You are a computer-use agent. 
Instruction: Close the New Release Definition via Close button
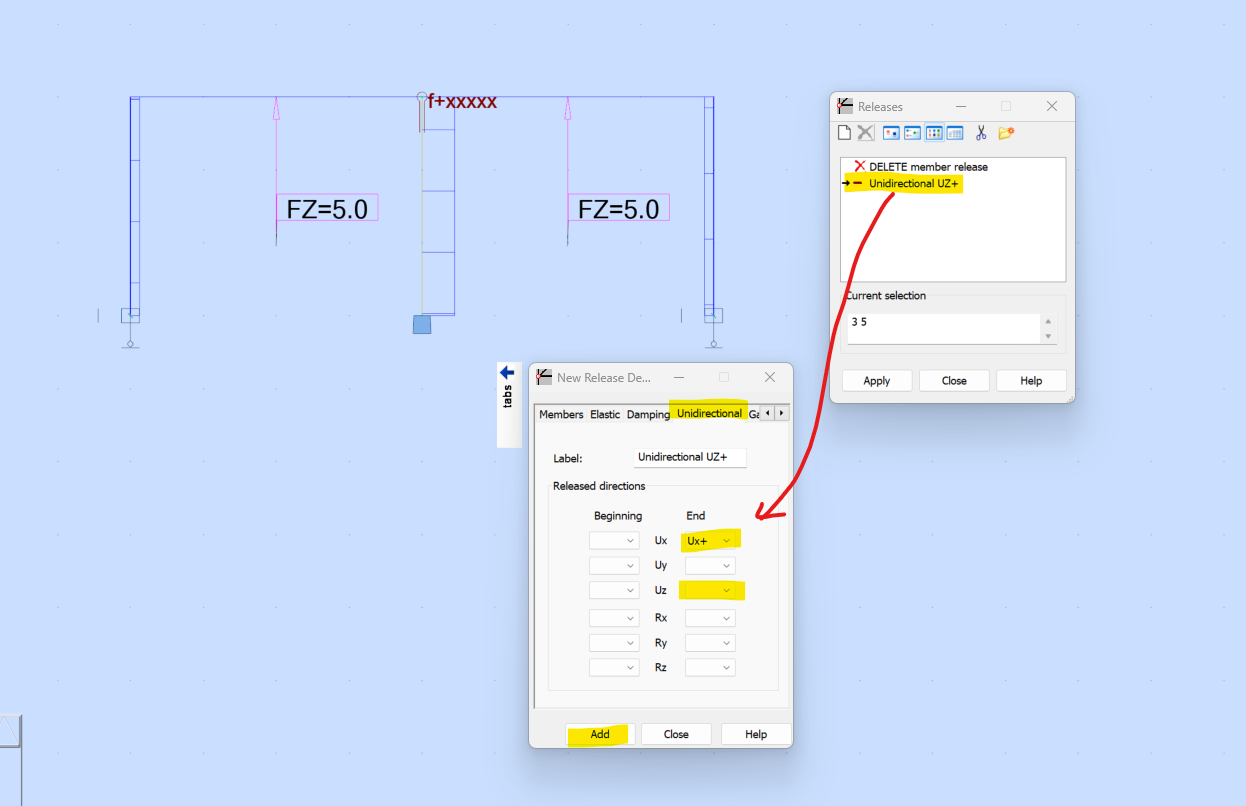pos(676,734)
